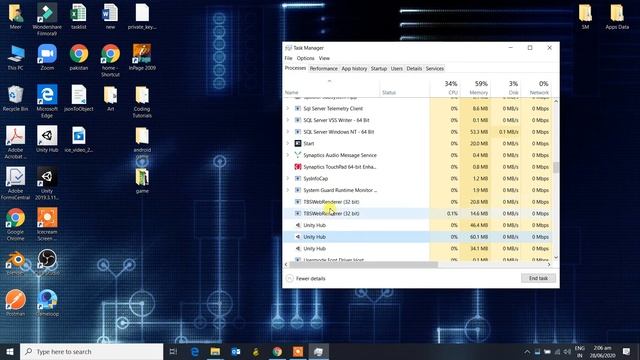Open the File menu in Task Manager
Image resolution: width=640 pixels, height=360 pixels.
coord(288,58)
